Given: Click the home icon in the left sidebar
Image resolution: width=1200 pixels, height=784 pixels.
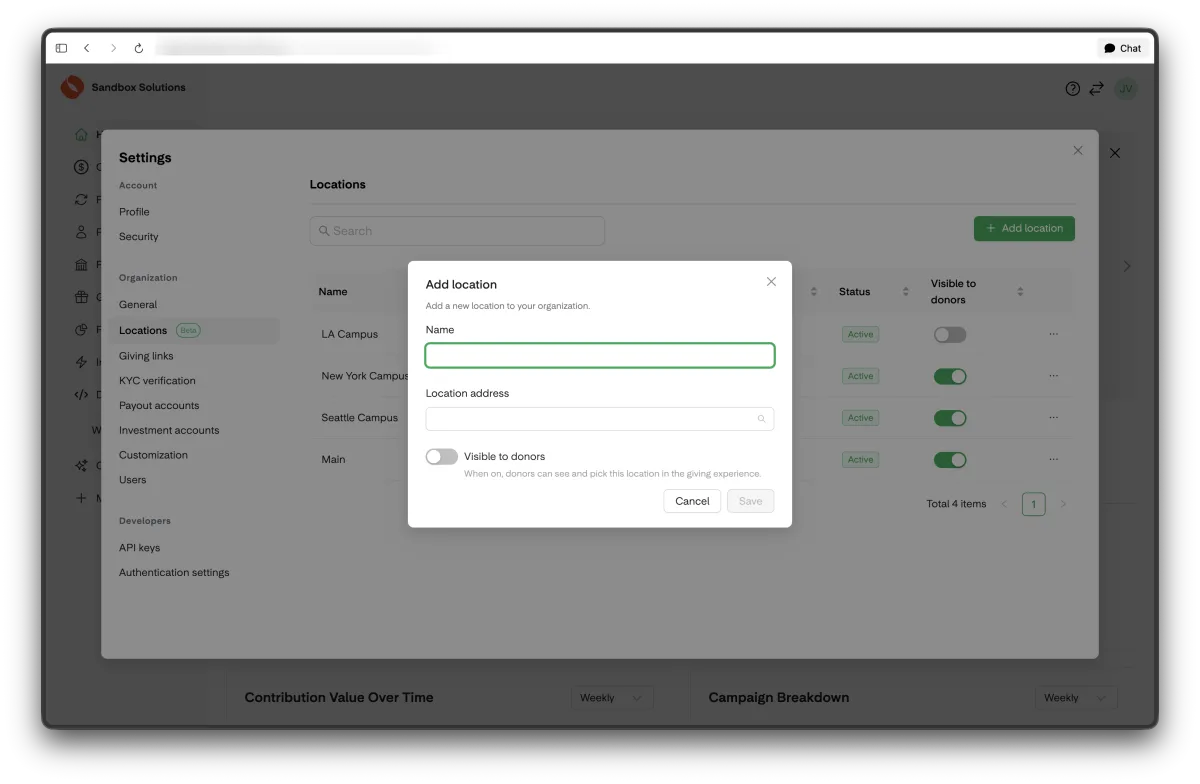Looking at the screenshot, I should 82,135.
